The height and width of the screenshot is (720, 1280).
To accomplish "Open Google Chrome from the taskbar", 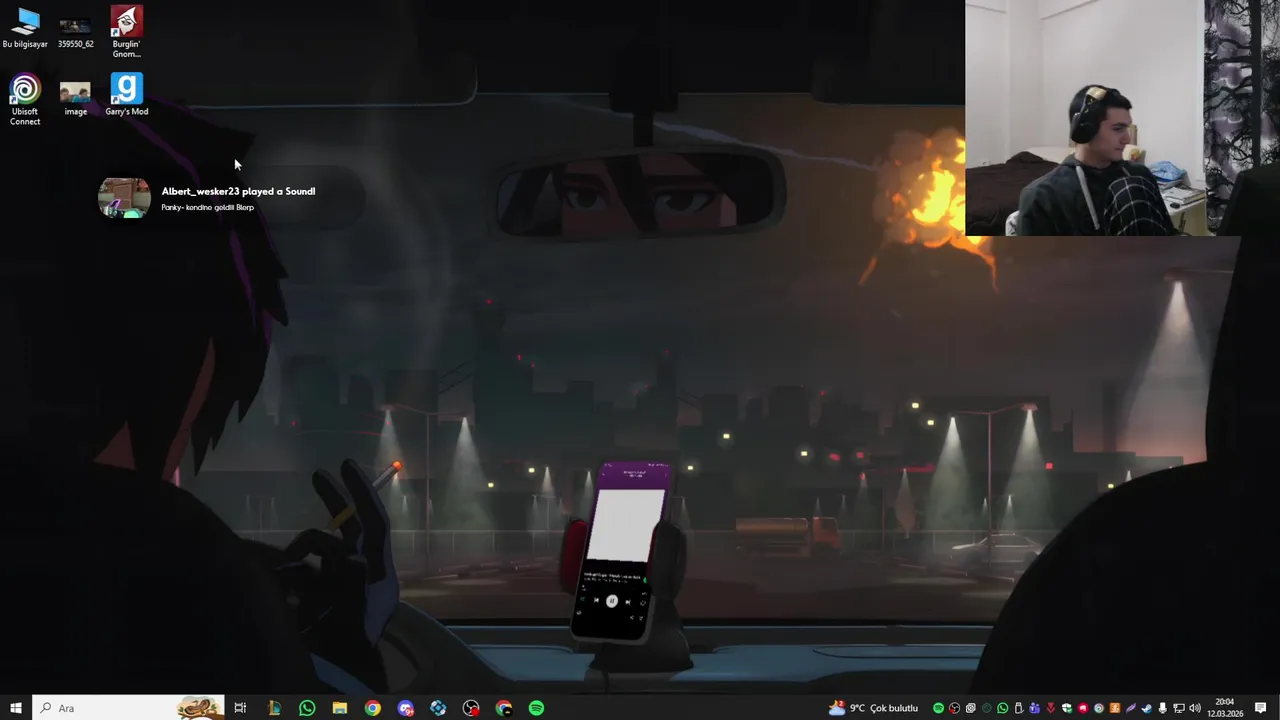I will click(372, 708).
